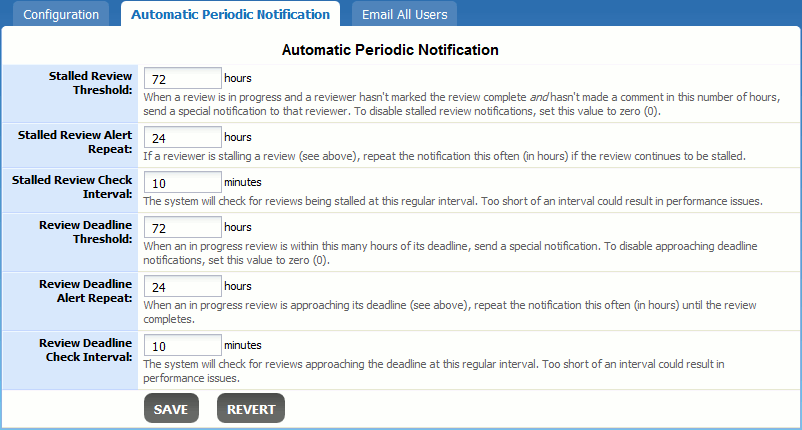
Task: Select the Automatic Periodic Notification tab
Action: tap(230, 15)
